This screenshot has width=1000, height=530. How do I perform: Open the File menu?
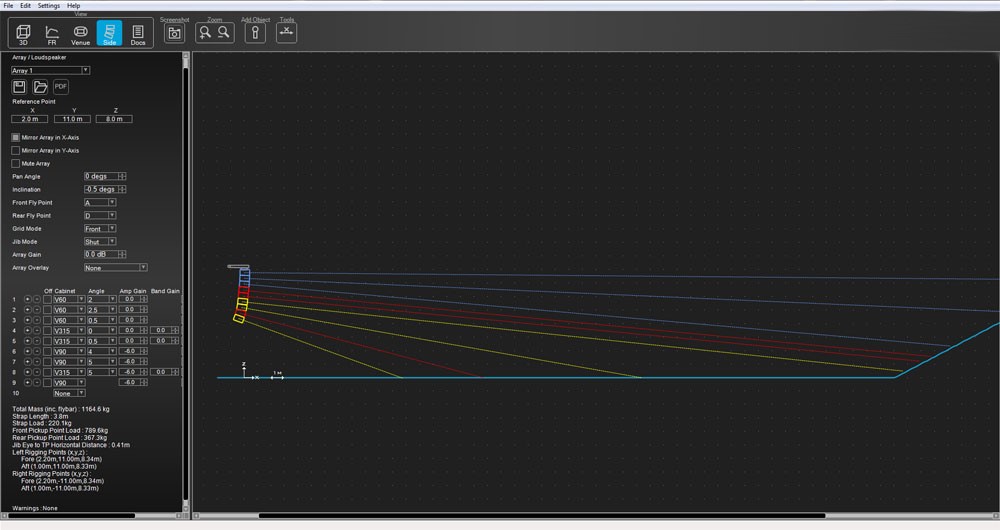(8, 6)
